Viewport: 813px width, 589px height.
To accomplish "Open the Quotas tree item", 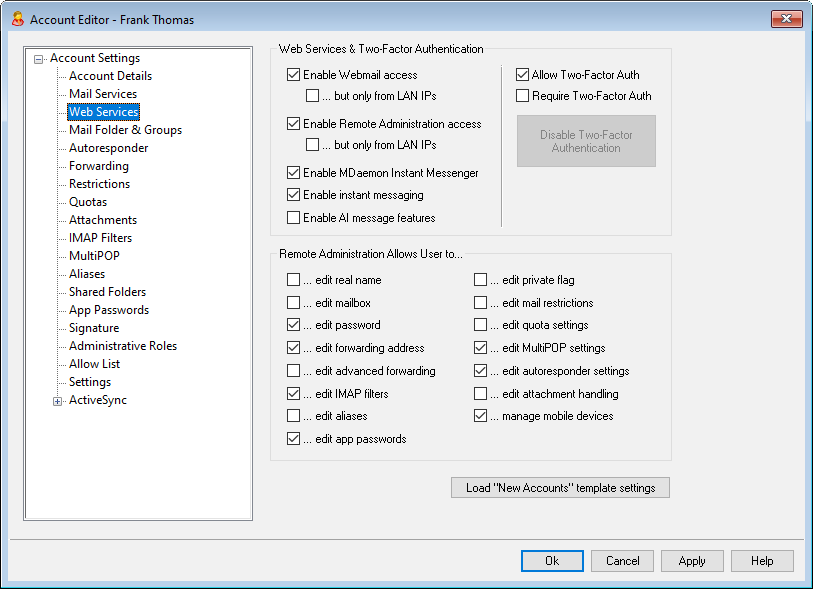I will (x=89, y=202).
